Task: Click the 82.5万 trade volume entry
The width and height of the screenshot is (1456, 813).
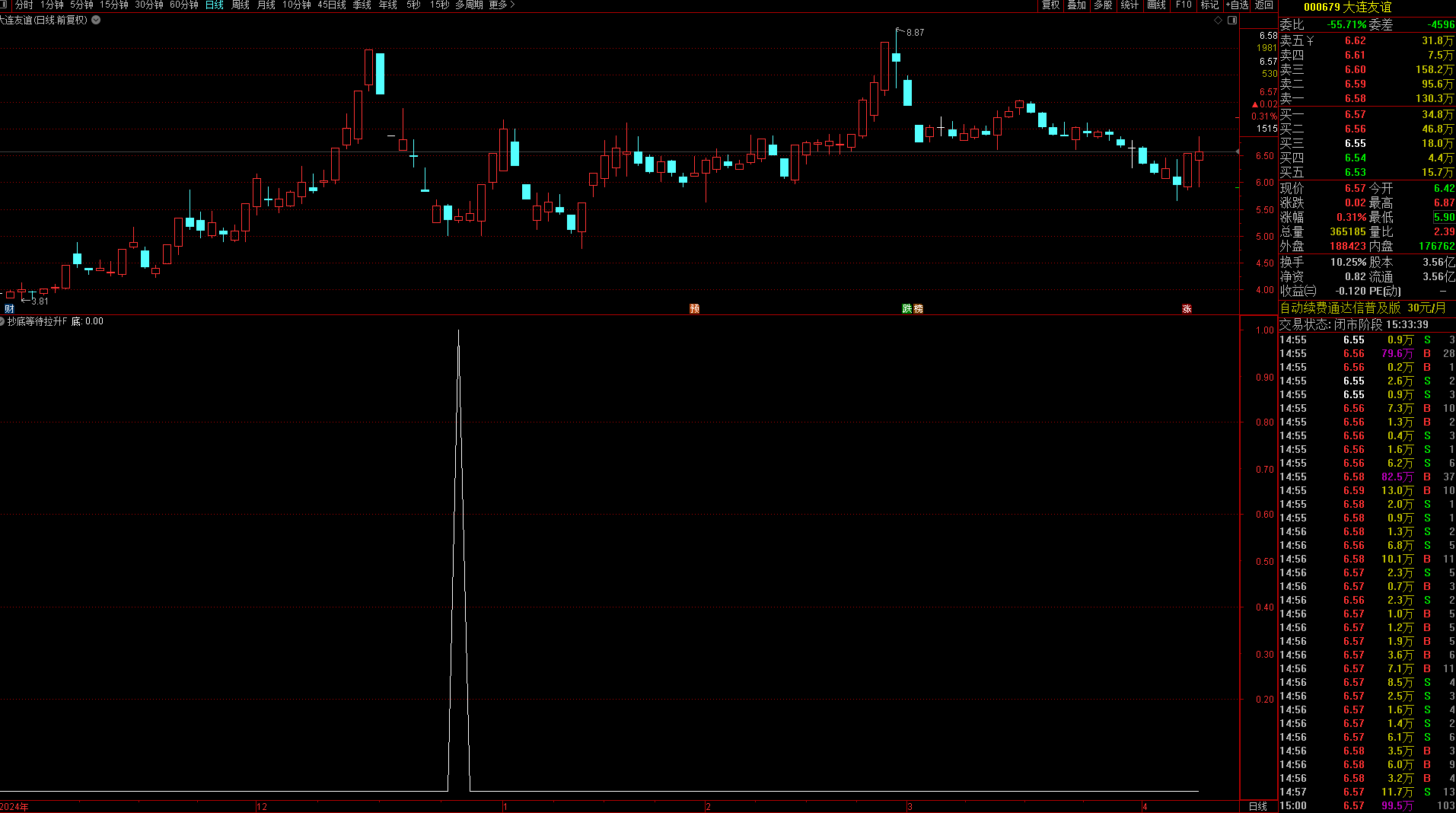Action: (x=1397, y=477)
